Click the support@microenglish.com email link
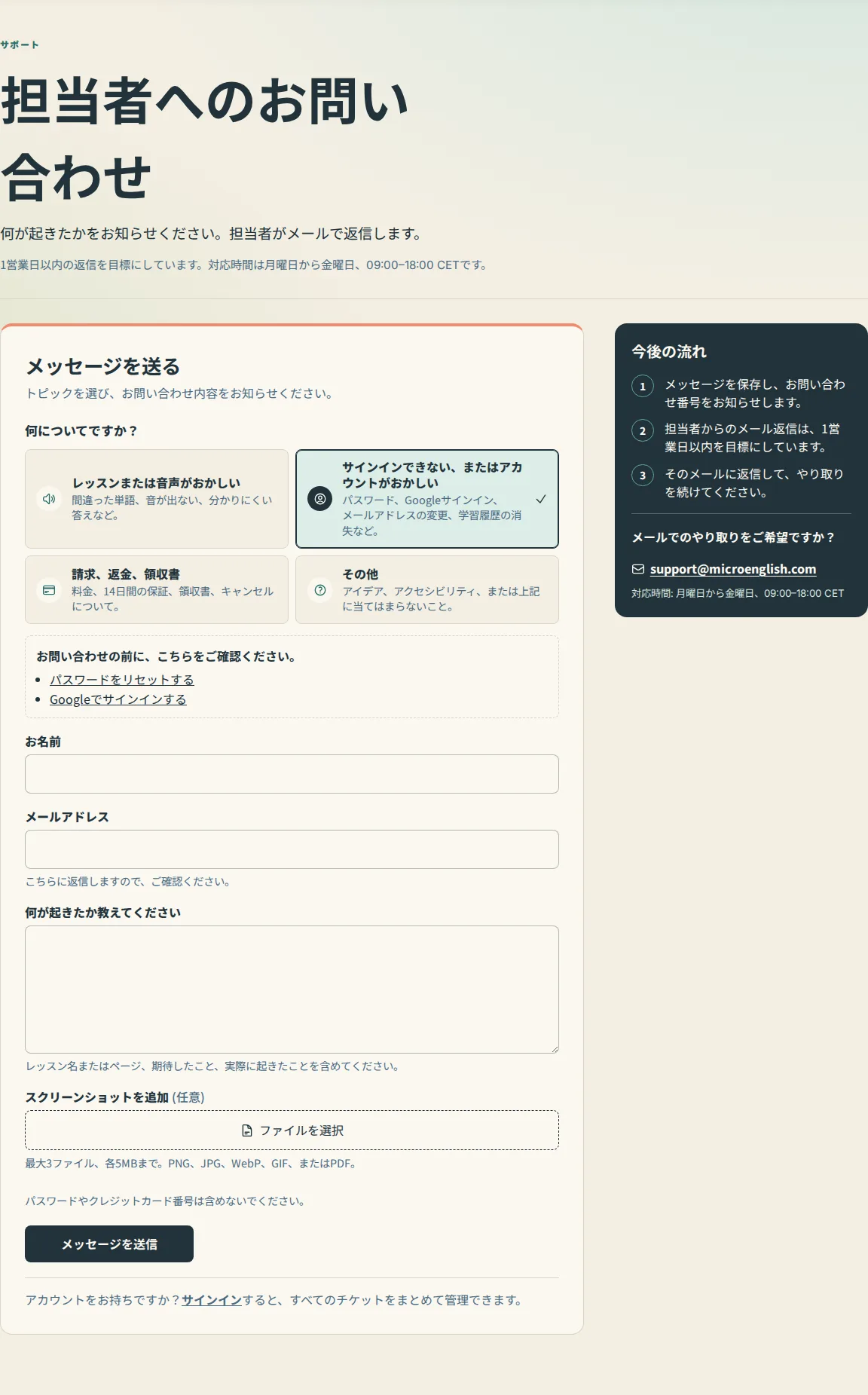 point(733,569)
